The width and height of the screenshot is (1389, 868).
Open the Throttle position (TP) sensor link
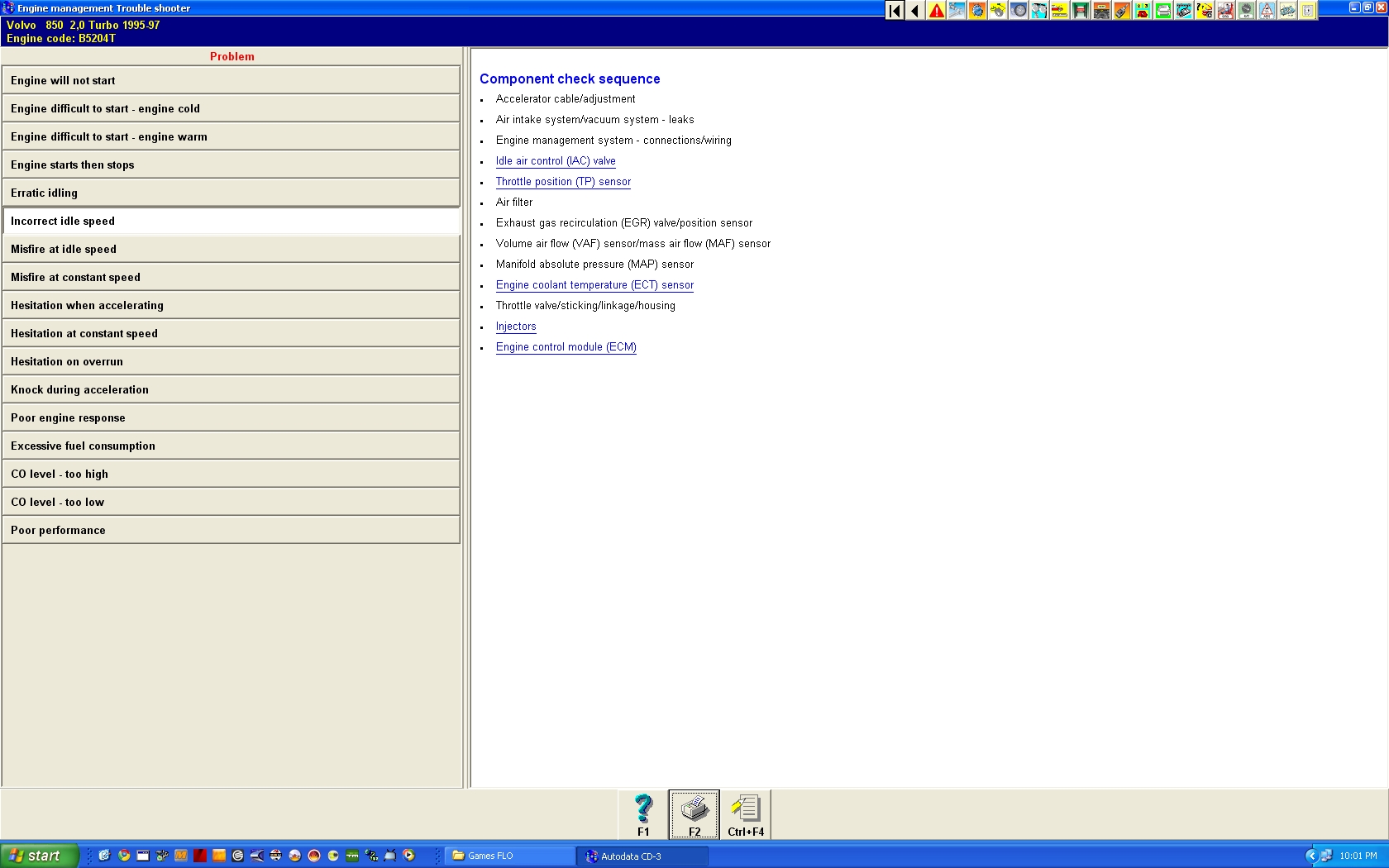[563, 182]
